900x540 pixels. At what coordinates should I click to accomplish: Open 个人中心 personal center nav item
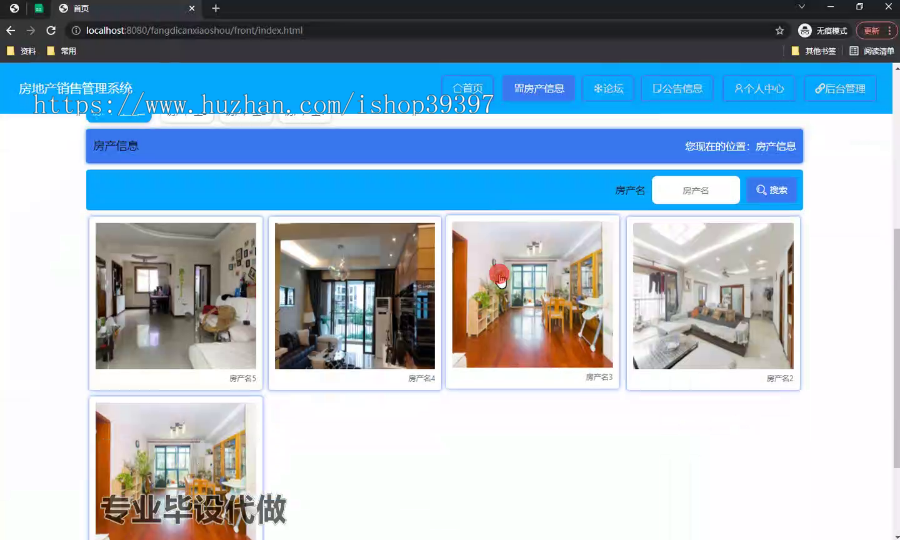[x=759, y=88]
